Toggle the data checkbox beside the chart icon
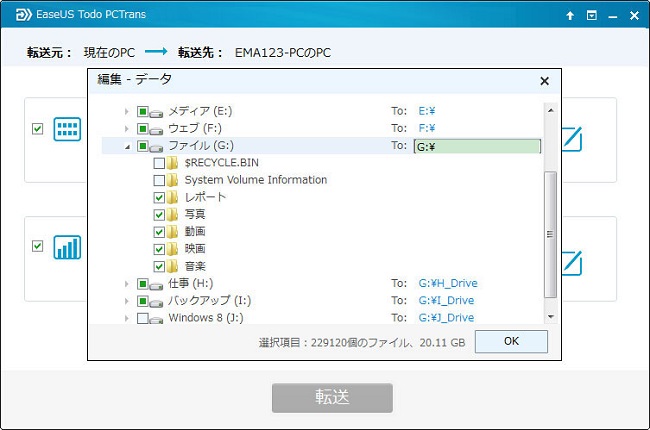Viewport: 650px width, 430px height. (37, 246)
